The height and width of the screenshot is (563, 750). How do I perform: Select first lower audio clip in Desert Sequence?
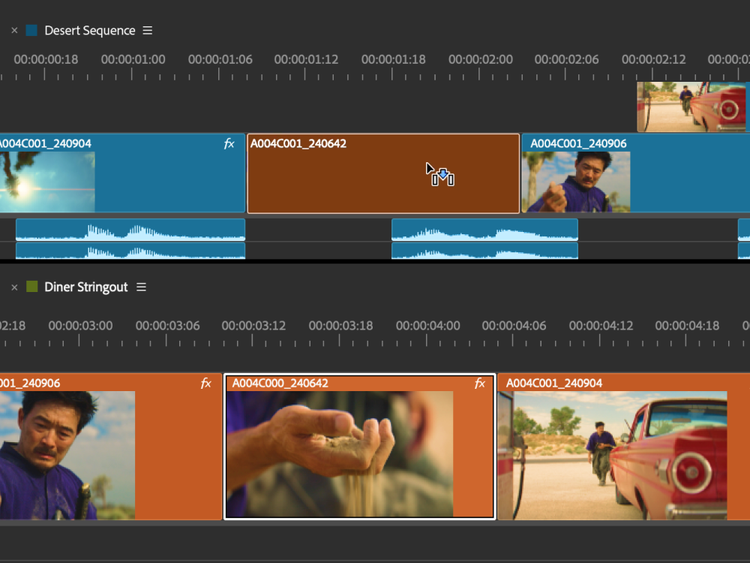coord(131,251)
